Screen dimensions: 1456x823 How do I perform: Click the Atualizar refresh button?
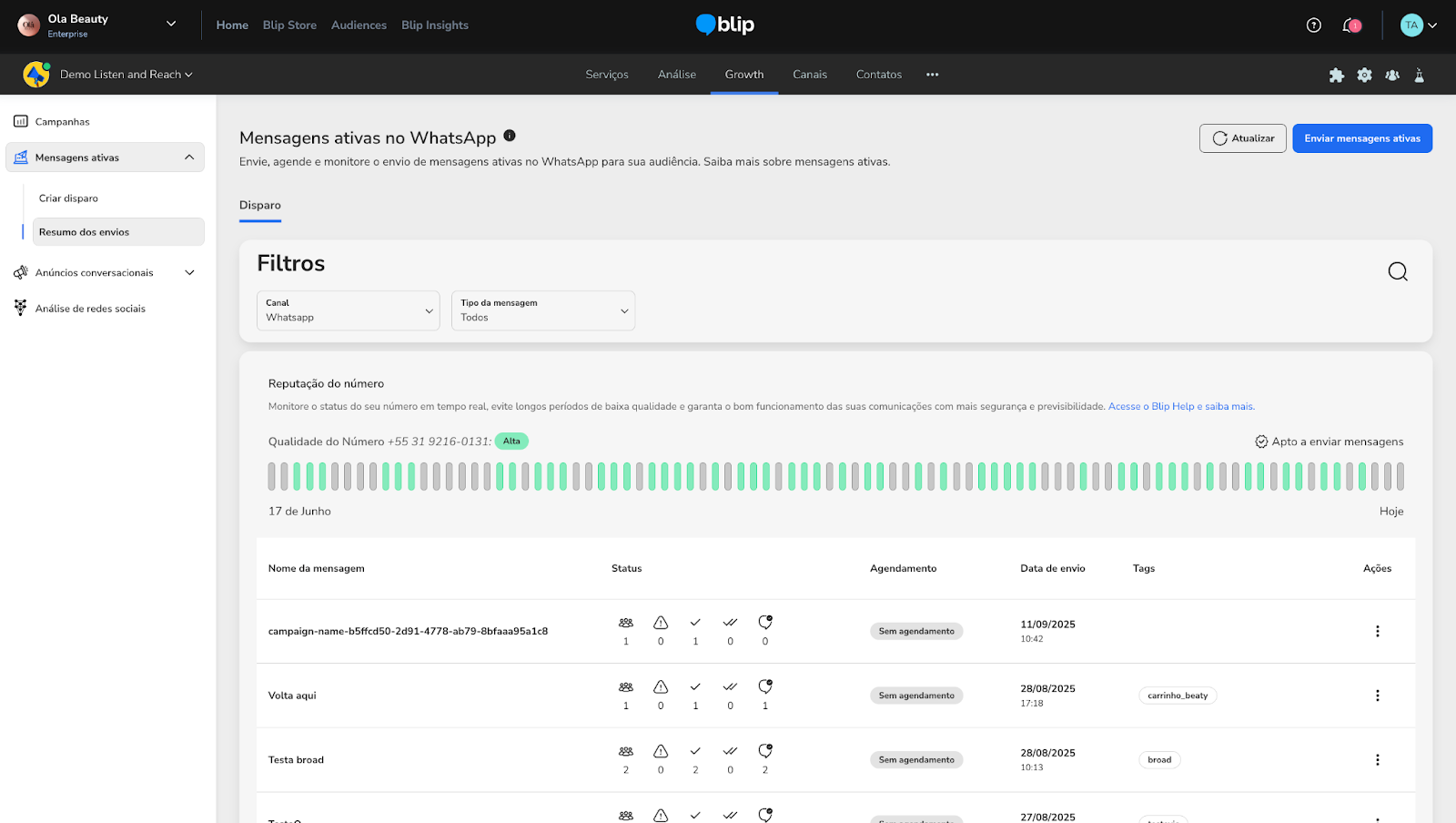[x=1242, y=138]
